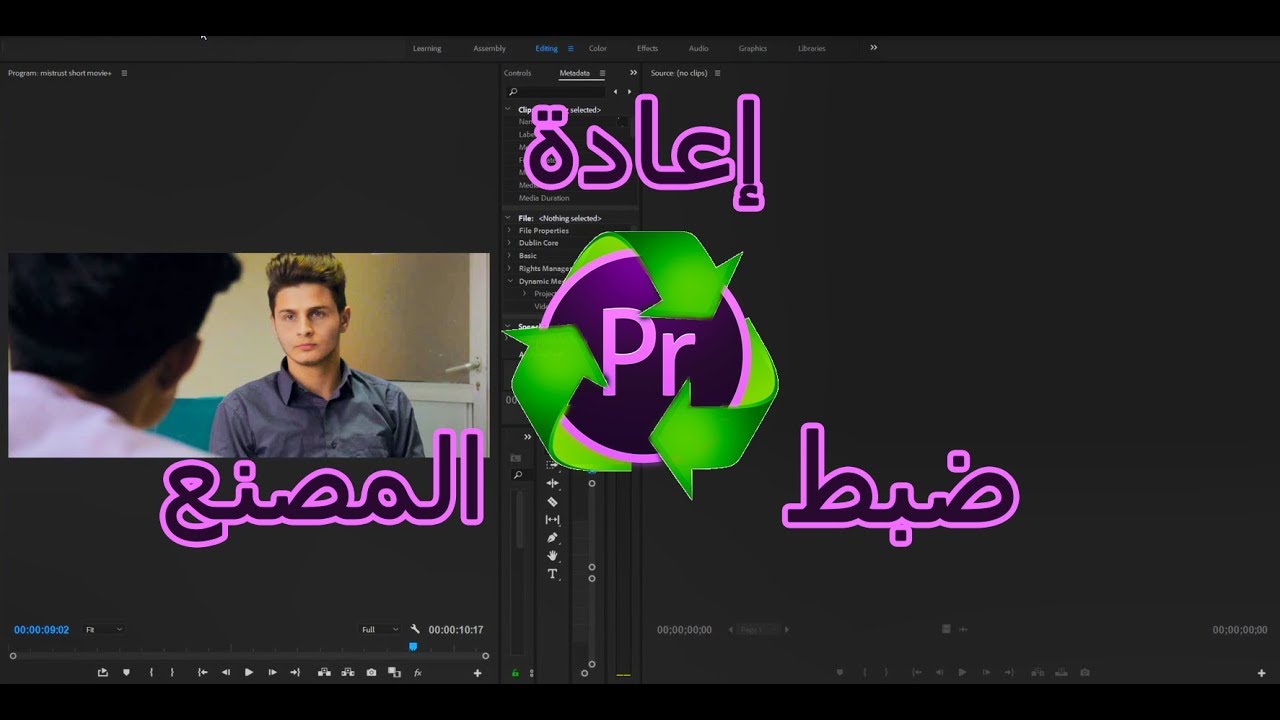Expand Dublin Core metadata group
Viewport: 1280px width, 720px height.
(509, 243)
